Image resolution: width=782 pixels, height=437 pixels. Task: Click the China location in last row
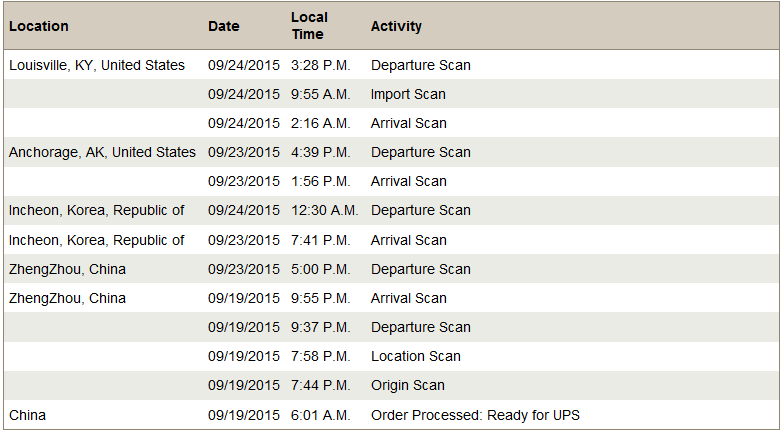(x=27, y=414)
